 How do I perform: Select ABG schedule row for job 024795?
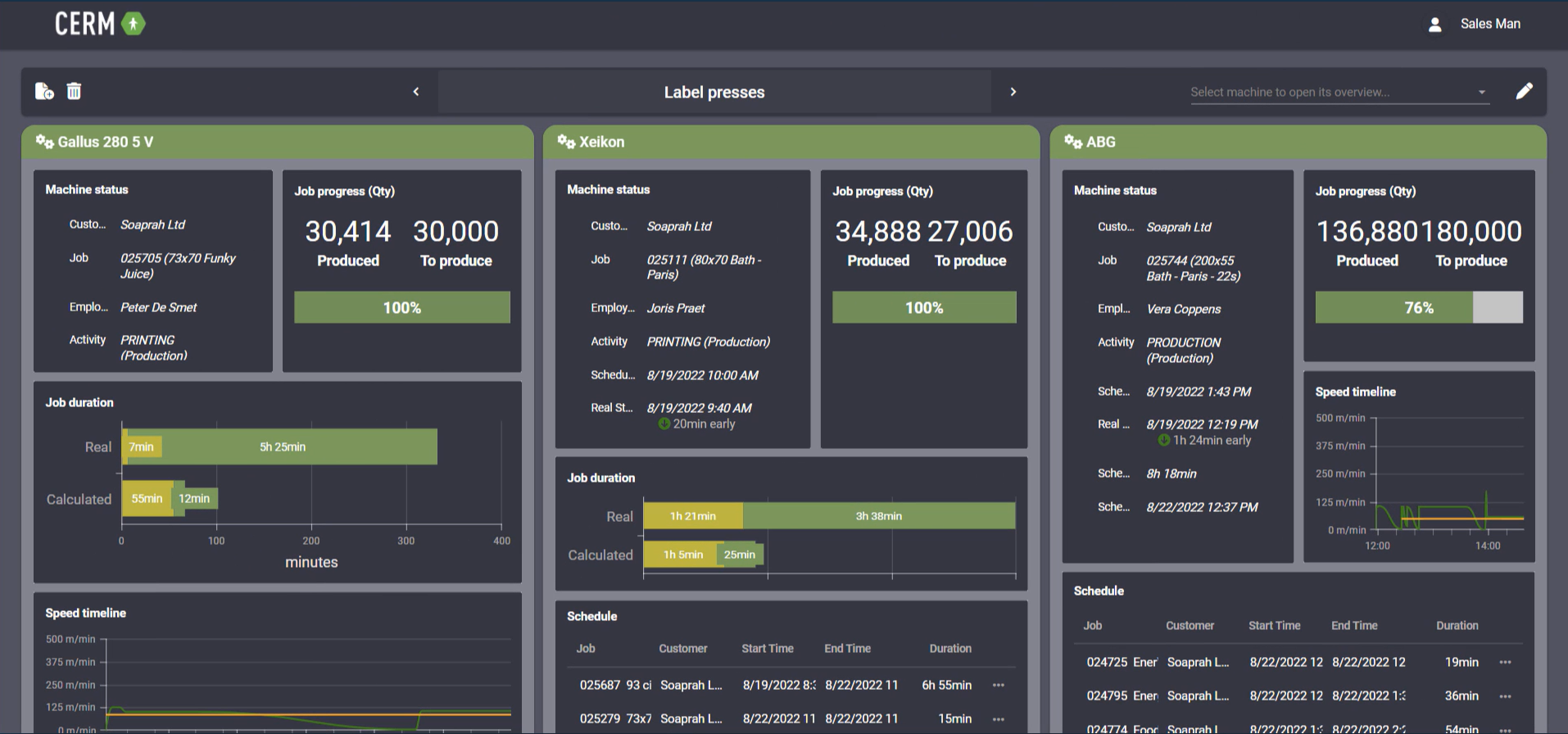(x=1298, y=695)
